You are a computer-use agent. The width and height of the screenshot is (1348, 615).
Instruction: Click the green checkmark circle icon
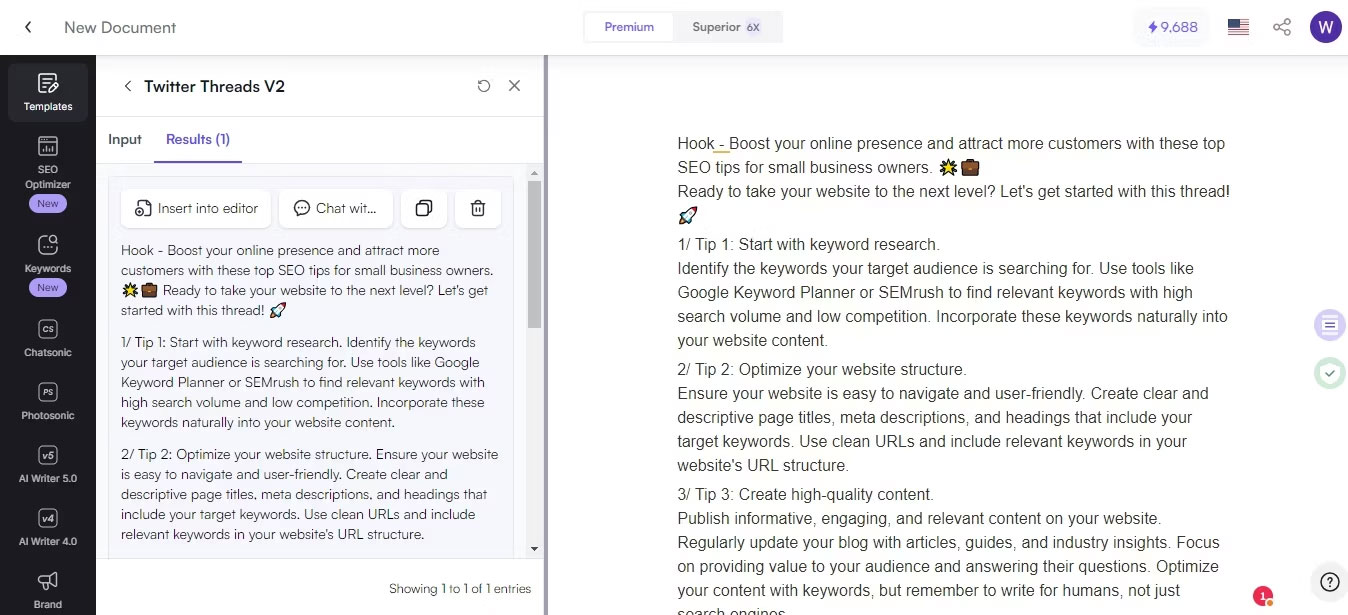pos(1329,374)
